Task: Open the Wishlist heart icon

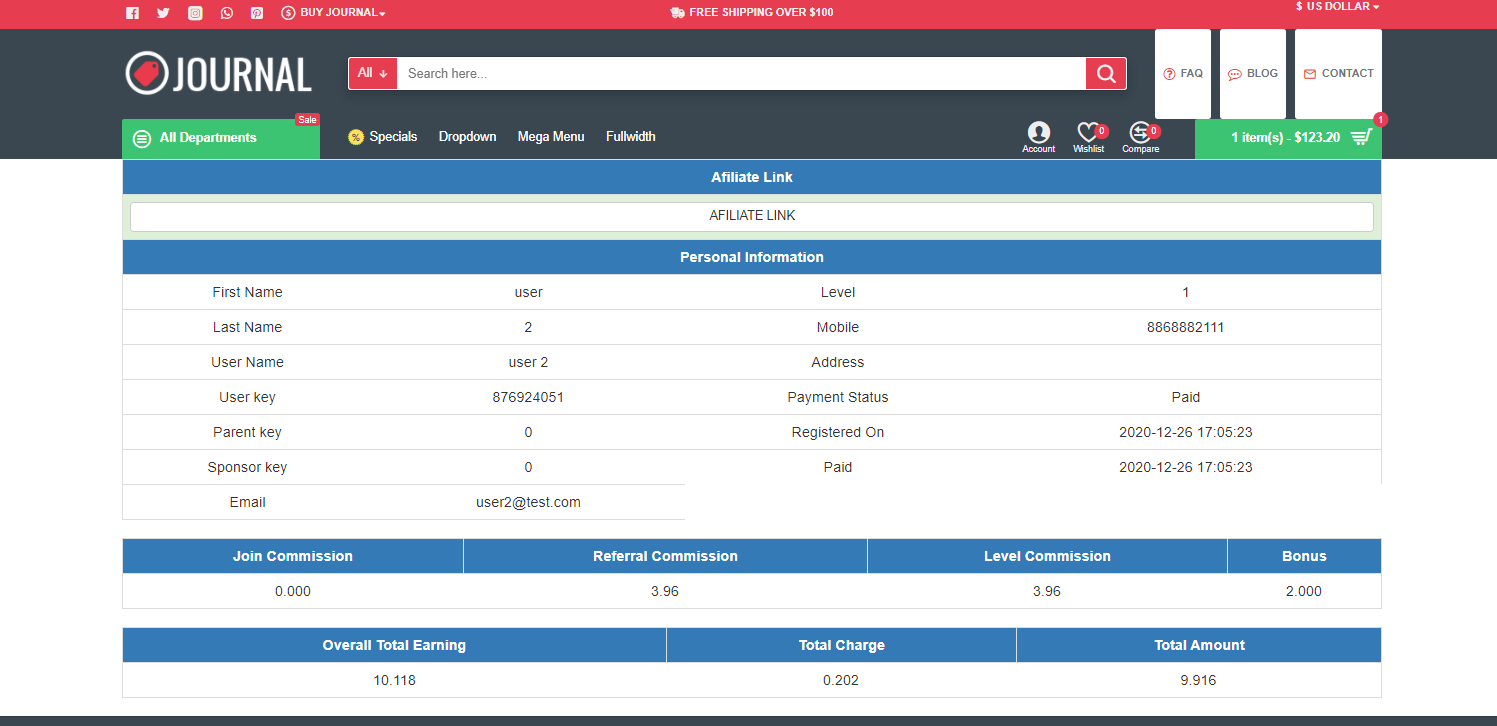Action: [x=1089, y=133]
